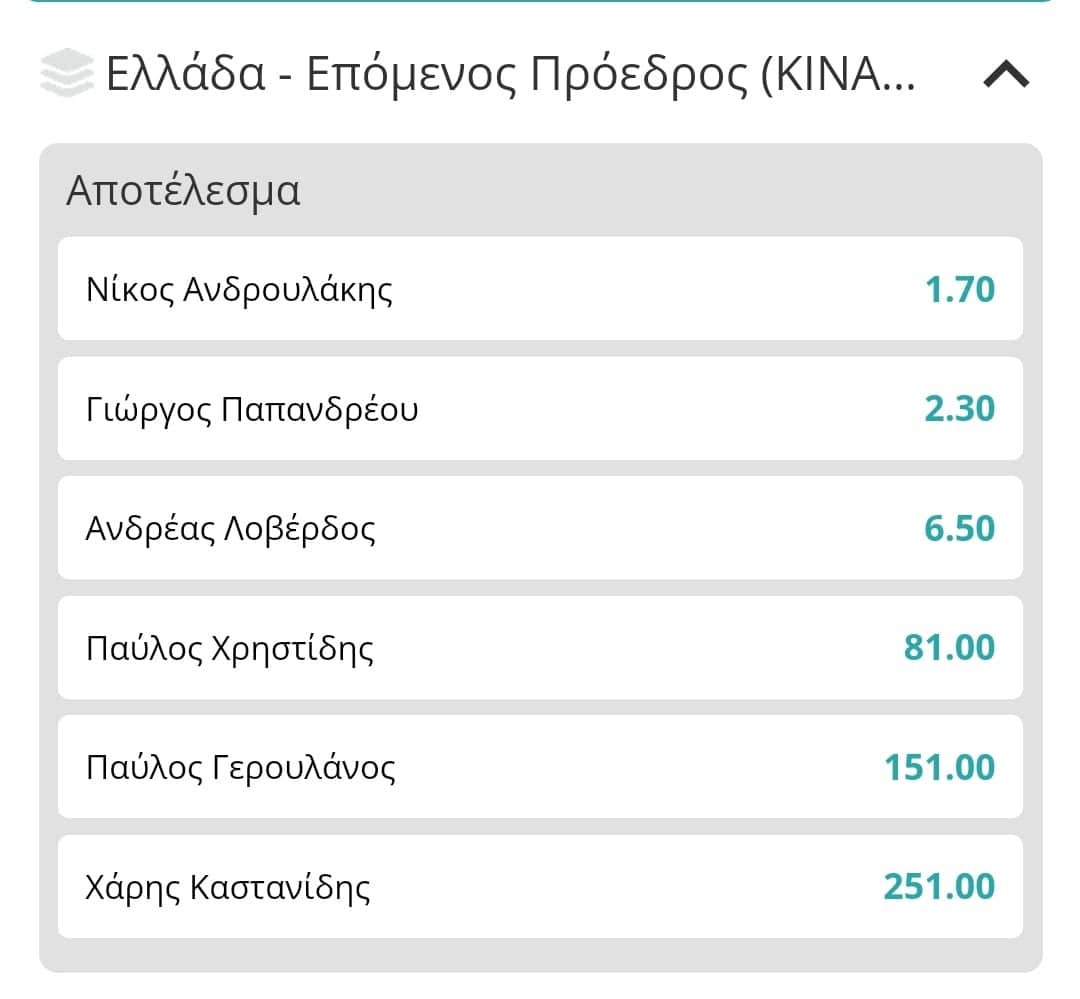Select the Γιώργος Παπανδρέου bet row
Viewport: 1080px width, 999px height.
[x=540, y=409]
